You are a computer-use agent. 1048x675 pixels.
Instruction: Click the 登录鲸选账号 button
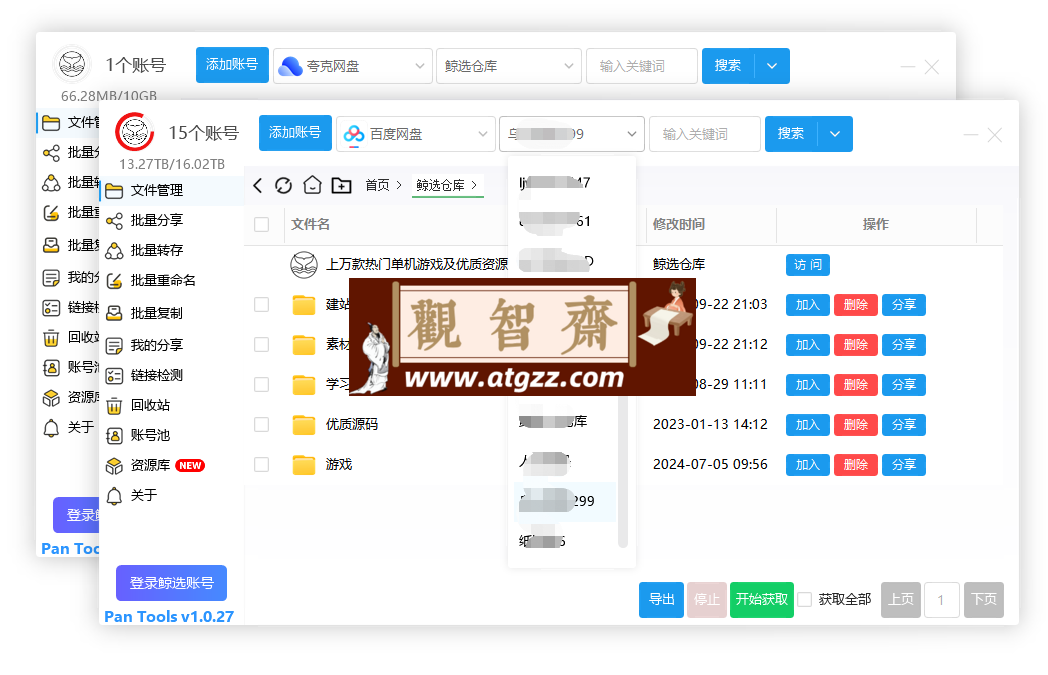(171, 583)
